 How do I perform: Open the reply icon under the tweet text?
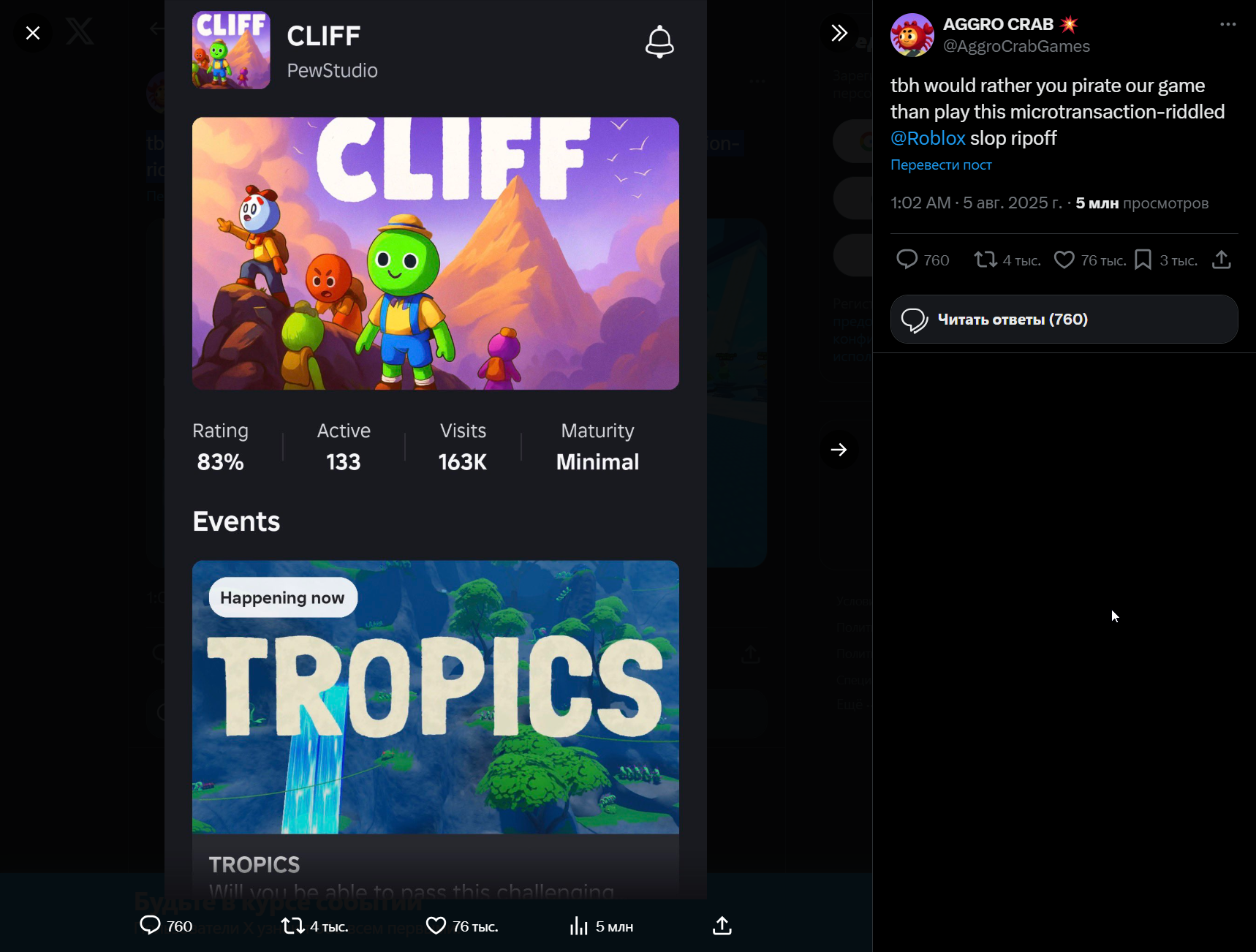coord(907,260)
